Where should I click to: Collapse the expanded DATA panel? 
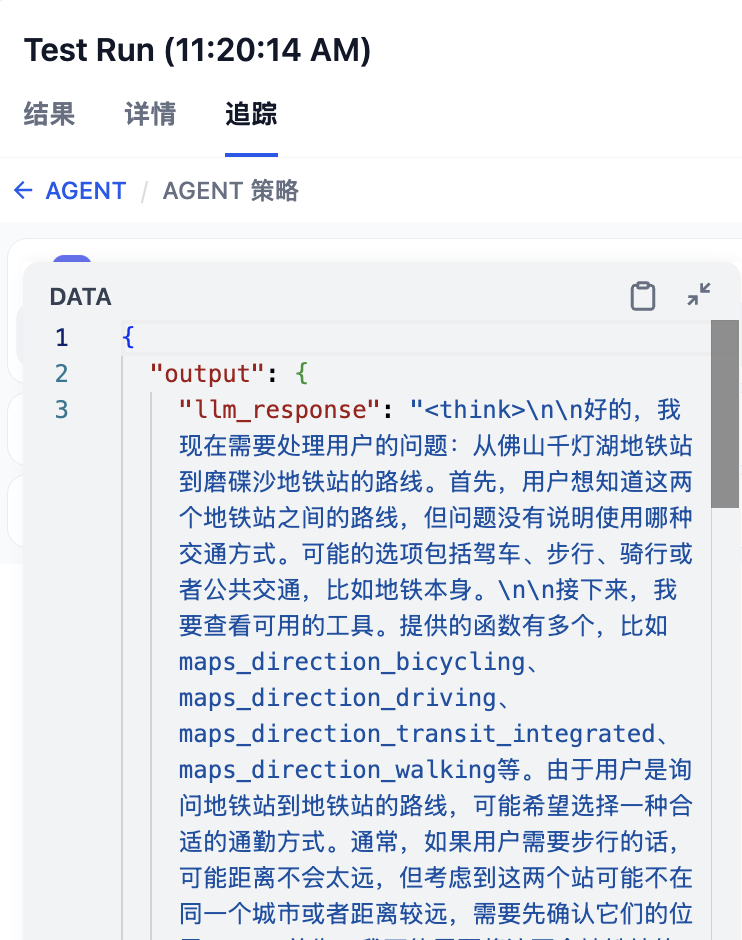point(699,294)
